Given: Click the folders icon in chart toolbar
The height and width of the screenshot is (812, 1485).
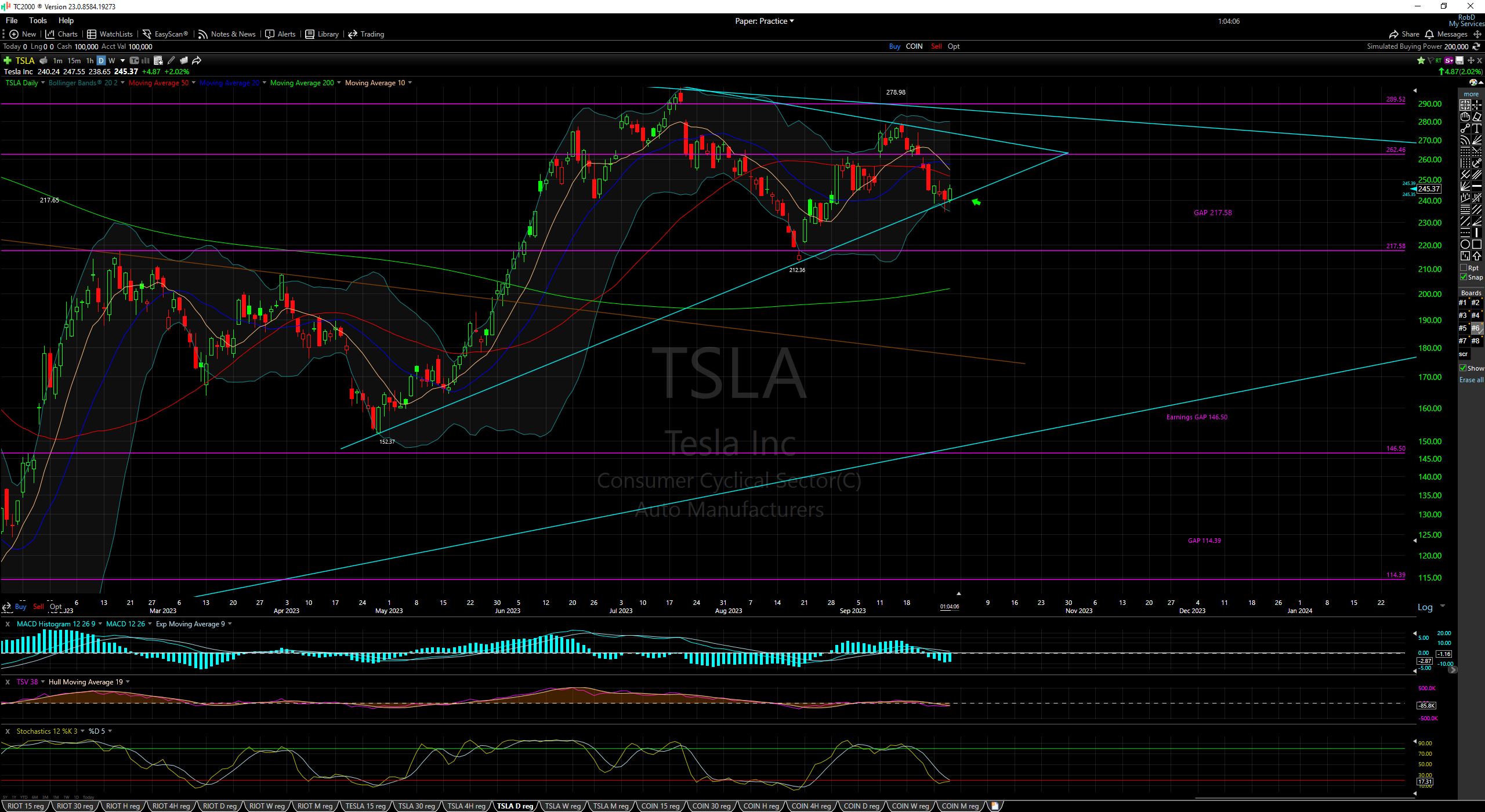Looking at the screenshot, I should pyautogui.click(x=184, y=60).
